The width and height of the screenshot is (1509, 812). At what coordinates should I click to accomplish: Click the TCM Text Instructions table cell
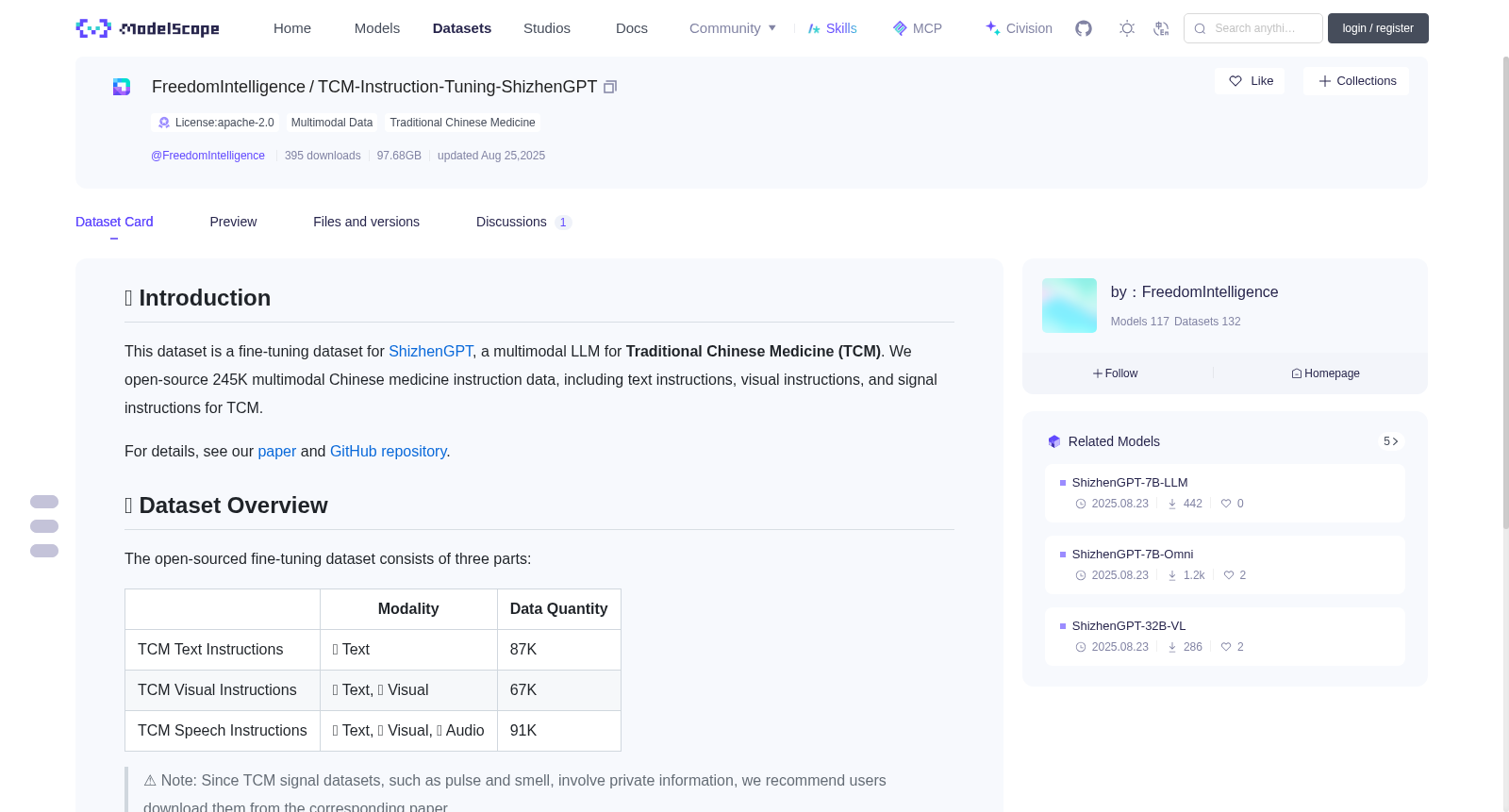click(223, 650)
